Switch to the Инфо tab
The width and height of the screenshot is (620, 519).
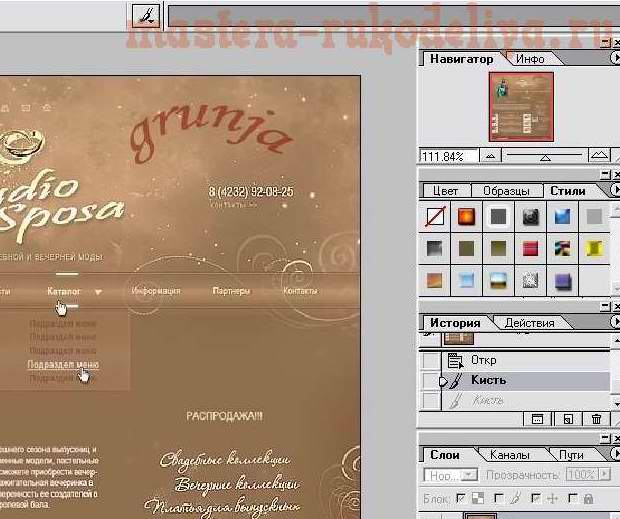click(530, 59)
